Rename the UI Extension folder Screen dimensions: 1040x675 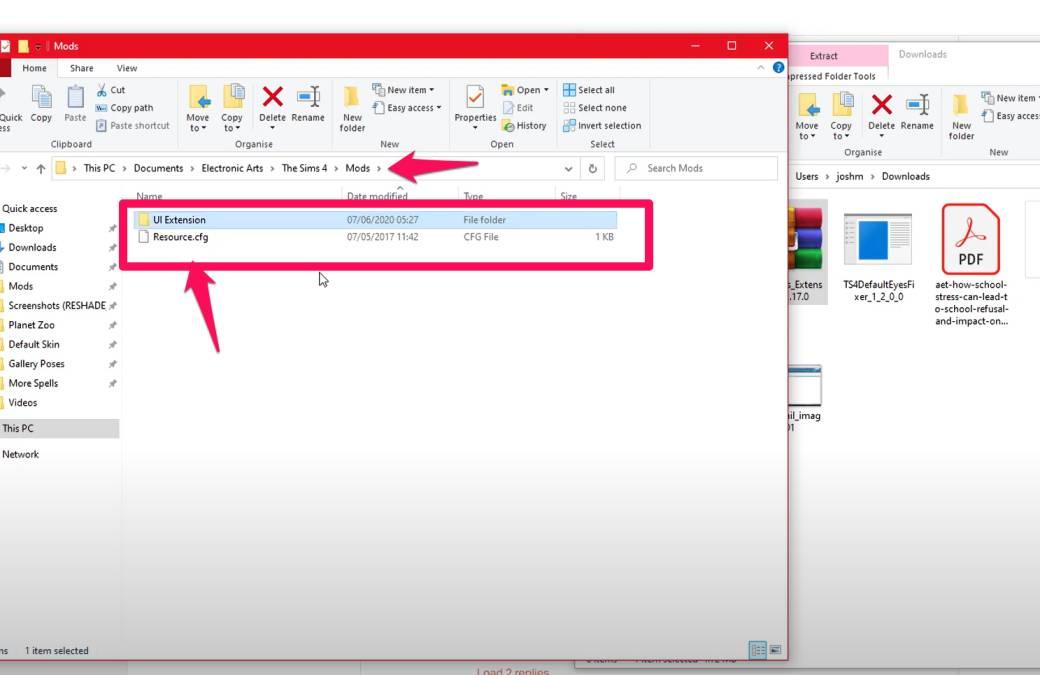pyautogui.click(x=308, y=105)
